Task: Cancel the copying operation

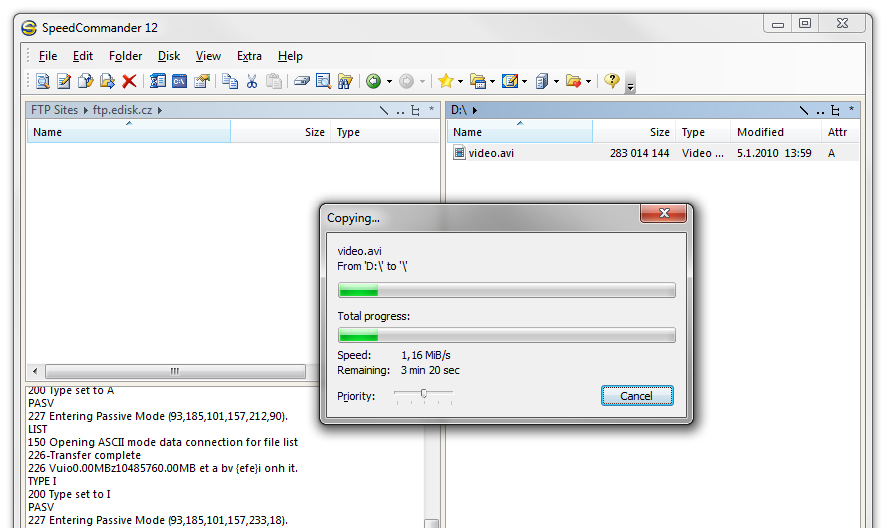Action: click(636, 396)
